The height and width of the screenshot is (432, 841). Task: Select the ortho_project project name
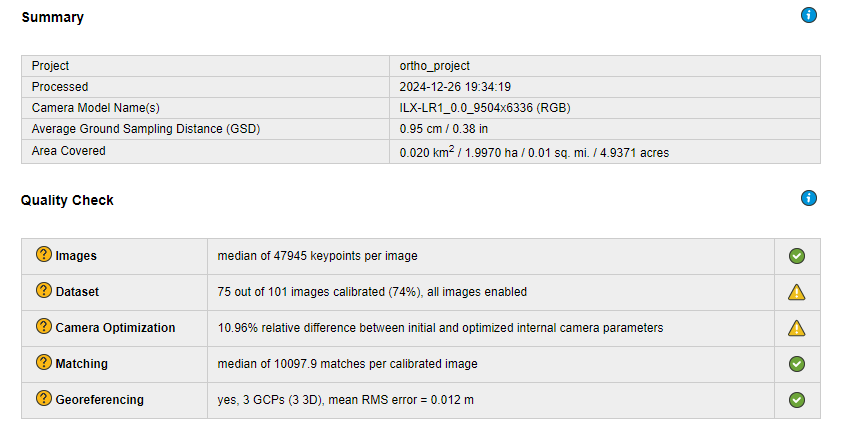(434, 66)
